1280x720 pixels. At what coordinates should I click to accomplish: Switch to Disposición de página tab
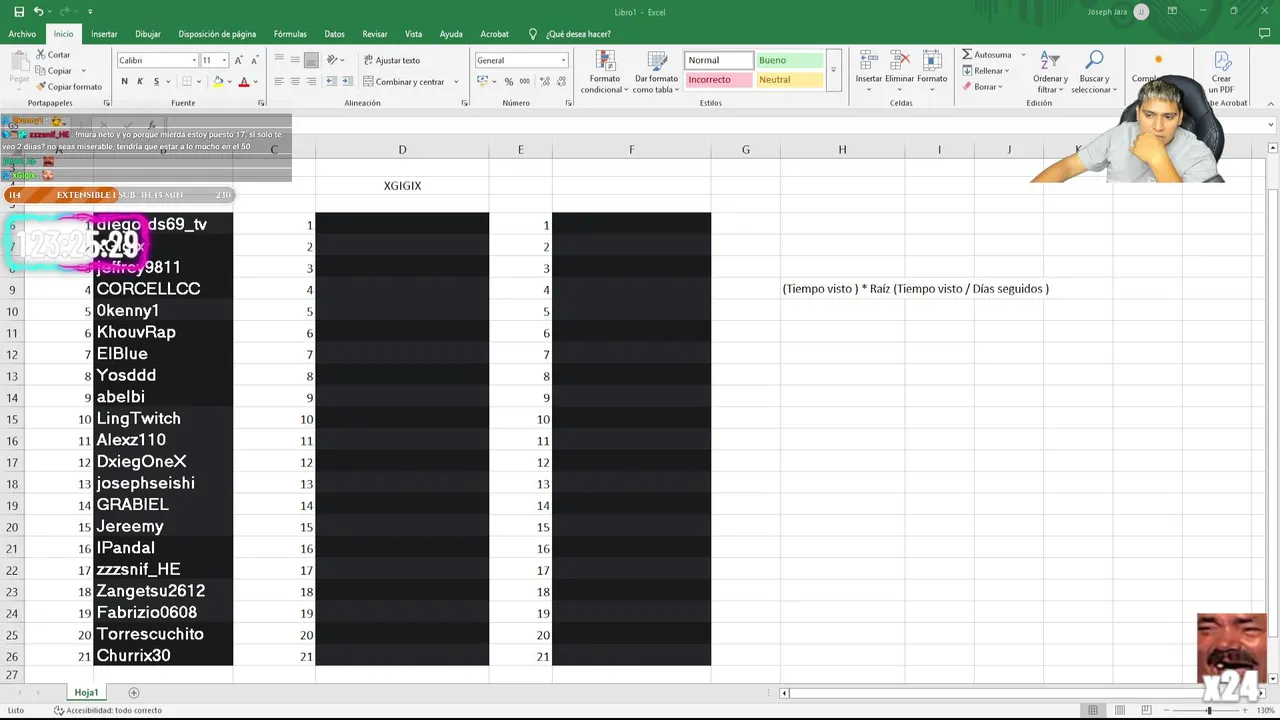coord(217,34)
